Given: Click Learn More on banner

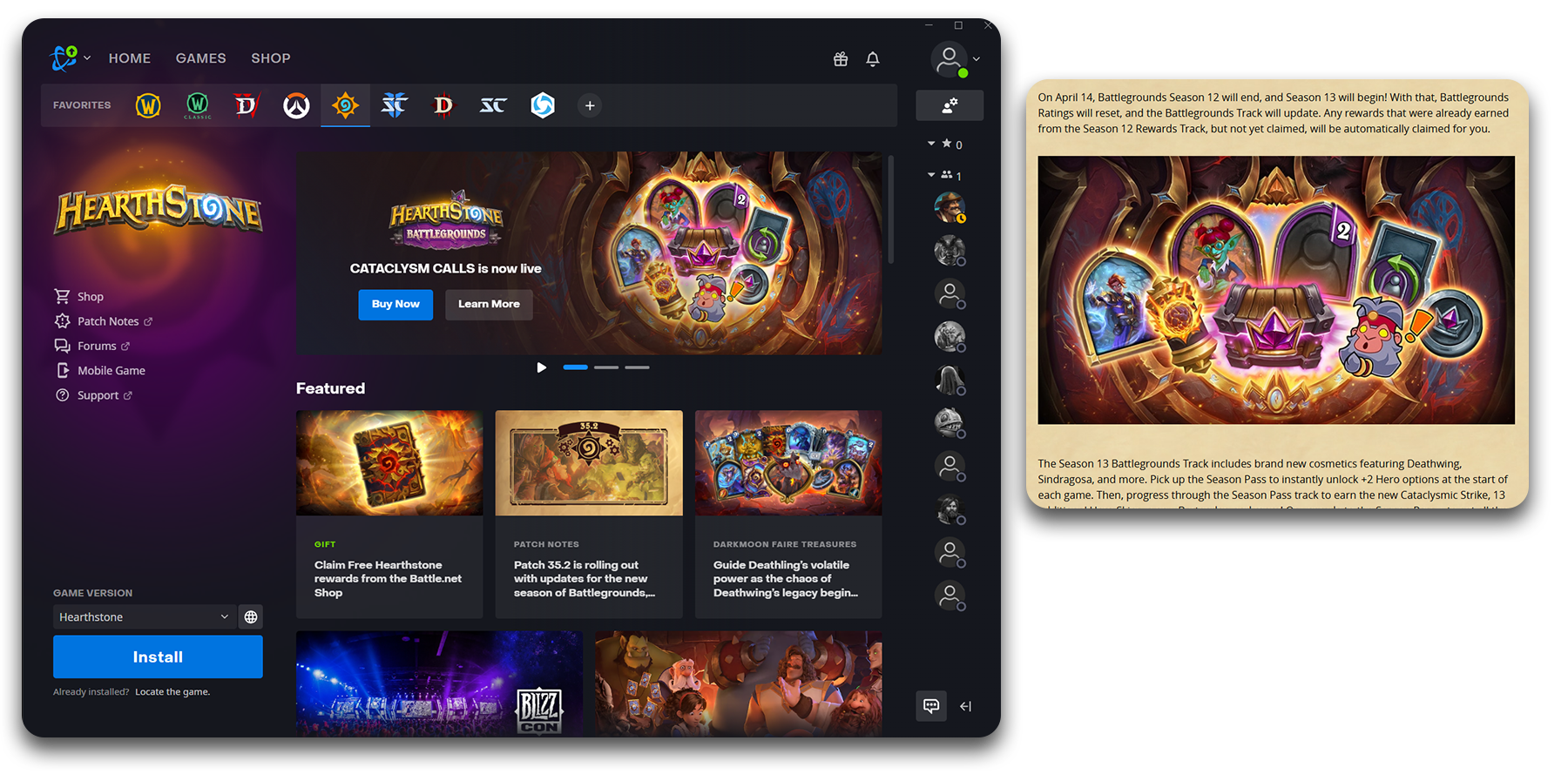Looking at the screenshot, I should point(489,304).
